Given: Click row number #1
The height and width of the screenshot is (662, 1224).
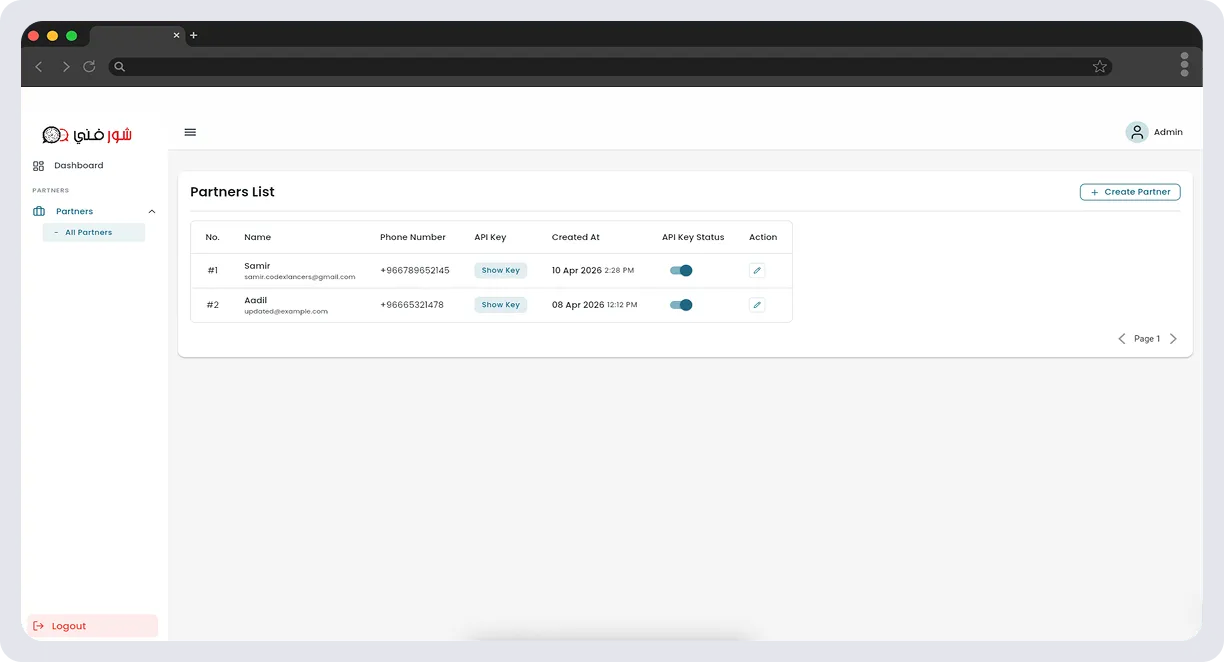Looking at the screenshot, I should (212, 270).
